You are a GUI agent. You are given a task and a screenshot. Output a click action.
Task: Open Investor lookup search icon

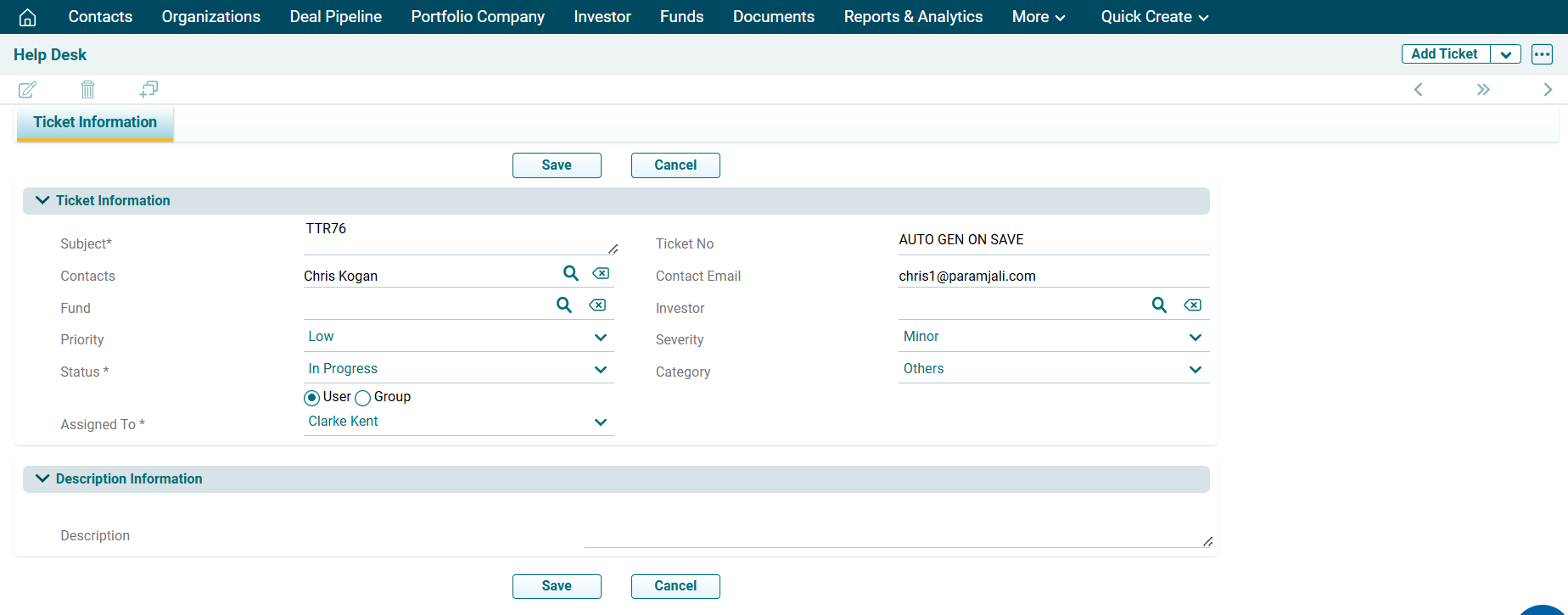[x=1159, y=305]
